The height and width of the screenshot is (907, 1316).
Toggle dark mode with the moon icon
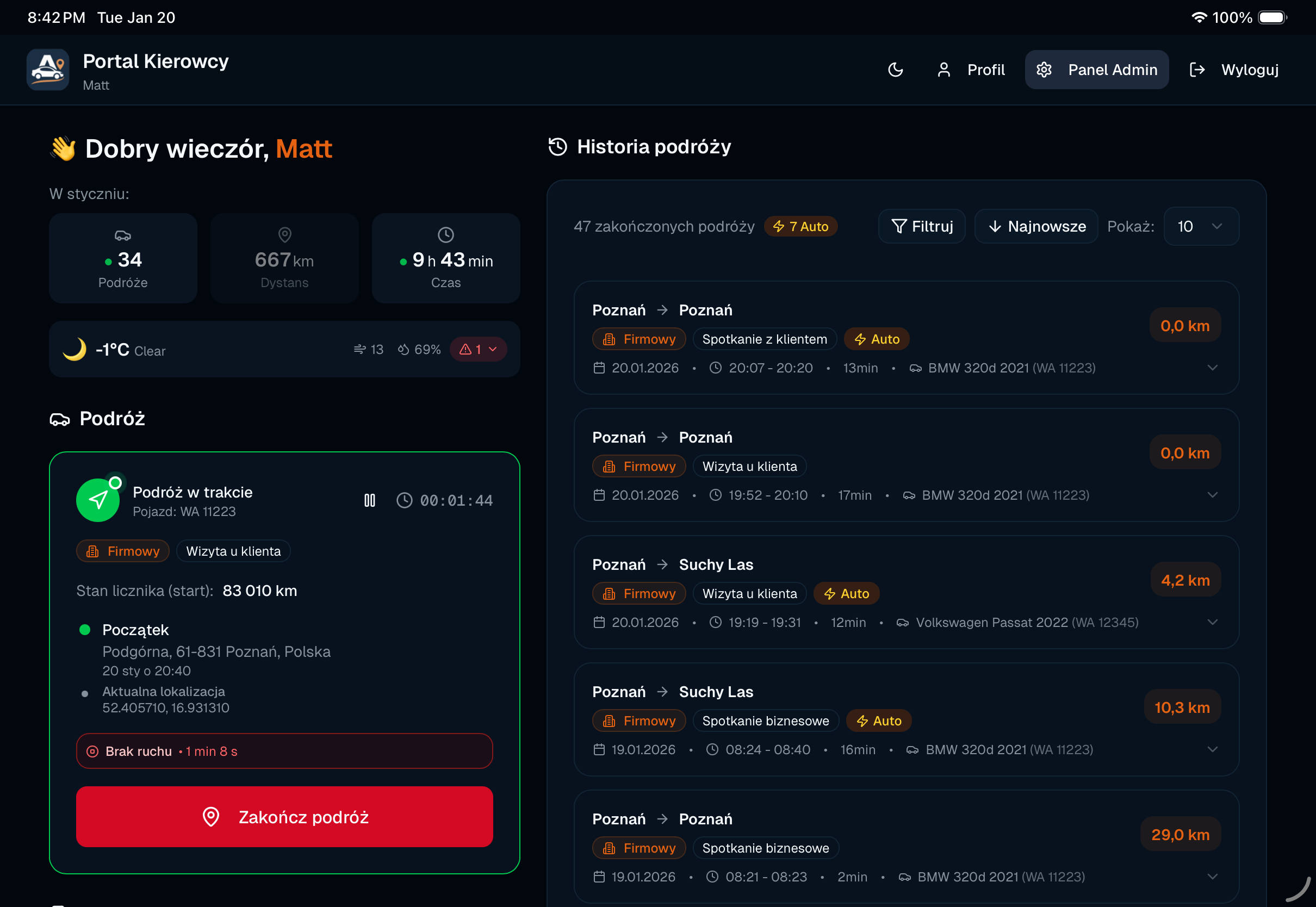point(896,70)
